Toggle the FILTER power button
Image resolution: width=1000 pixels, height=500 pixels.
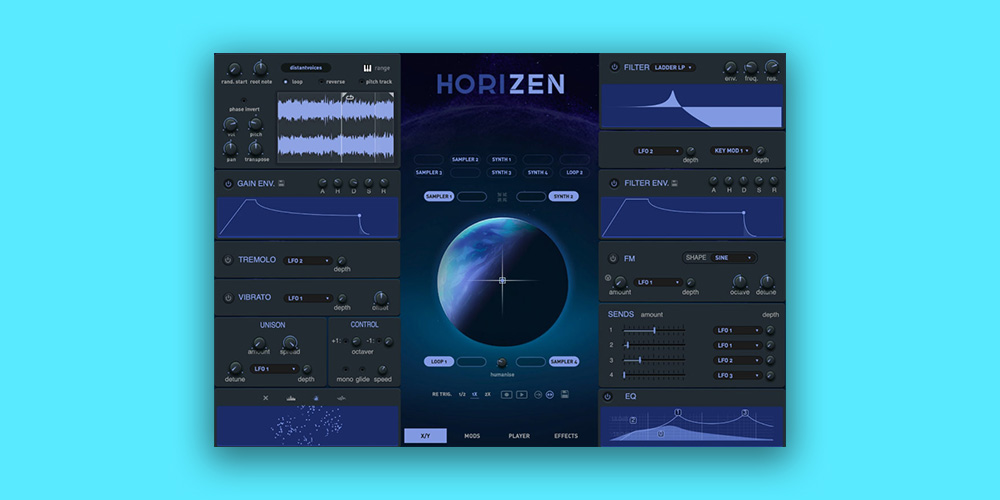click(613, 67)
